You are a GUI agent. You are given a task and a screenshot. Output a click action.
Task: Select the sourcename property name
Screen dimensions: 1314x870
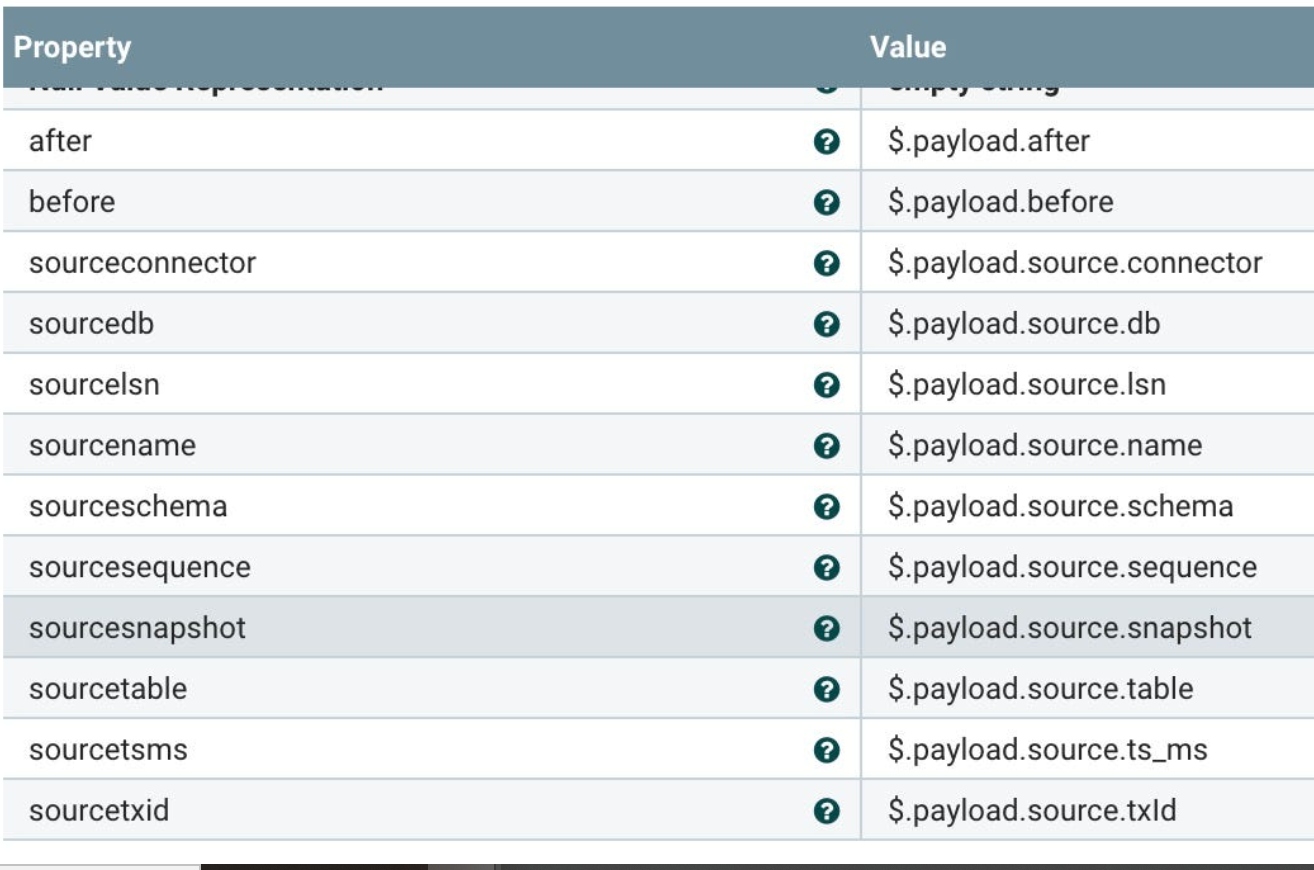112,446
